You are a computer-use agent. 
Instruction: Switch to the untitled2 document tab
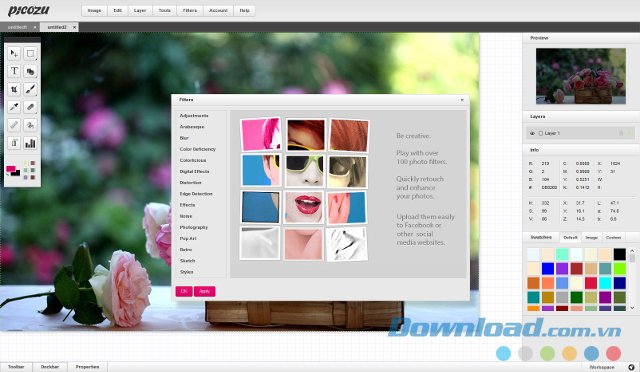tap(57, 27)
